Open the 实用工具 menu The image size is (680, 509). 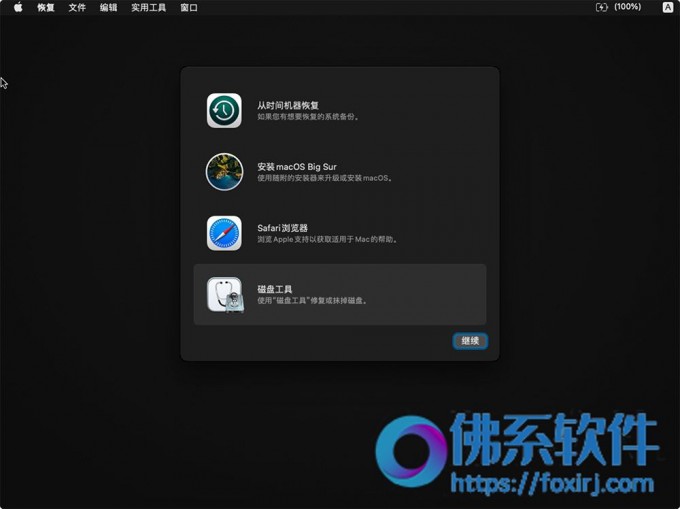(148, 7)
